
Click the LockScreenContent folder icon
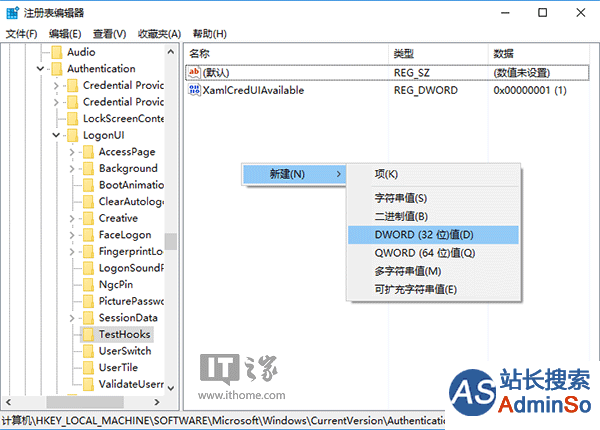click(x=72, y=119)
